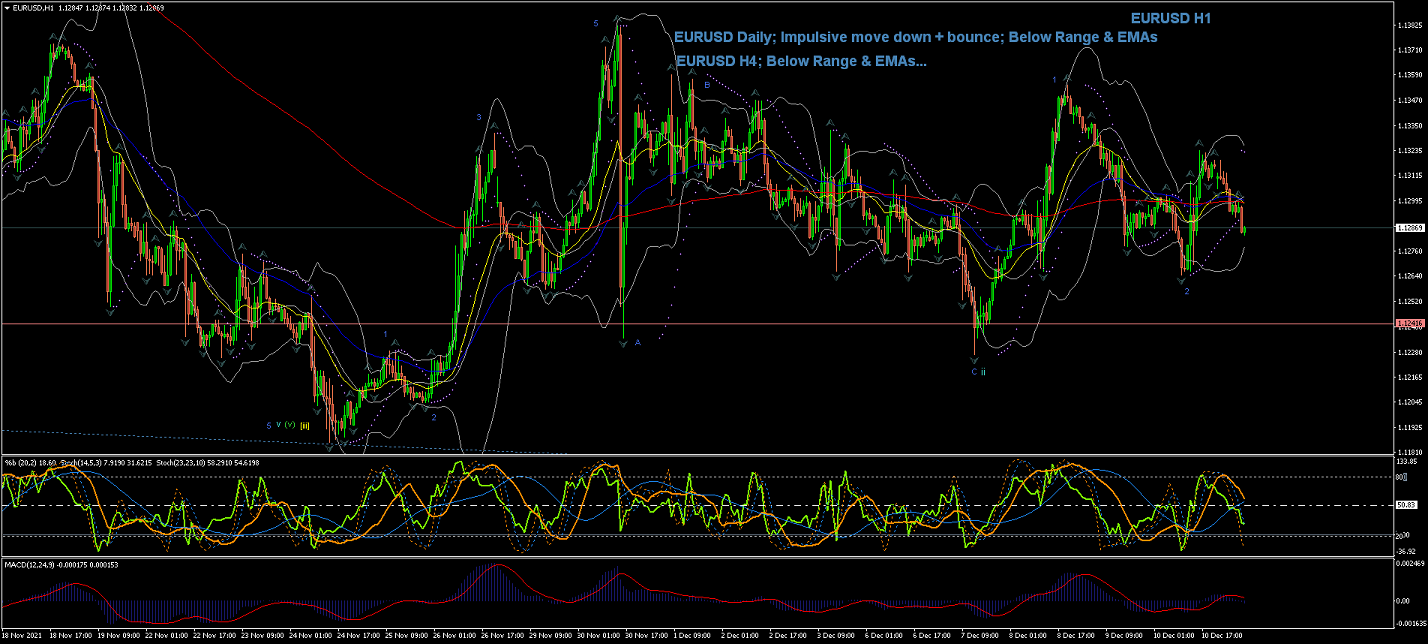Click the 0.00 level on MACD scale
The image size is (1428, 644).
click(1403, 600)
